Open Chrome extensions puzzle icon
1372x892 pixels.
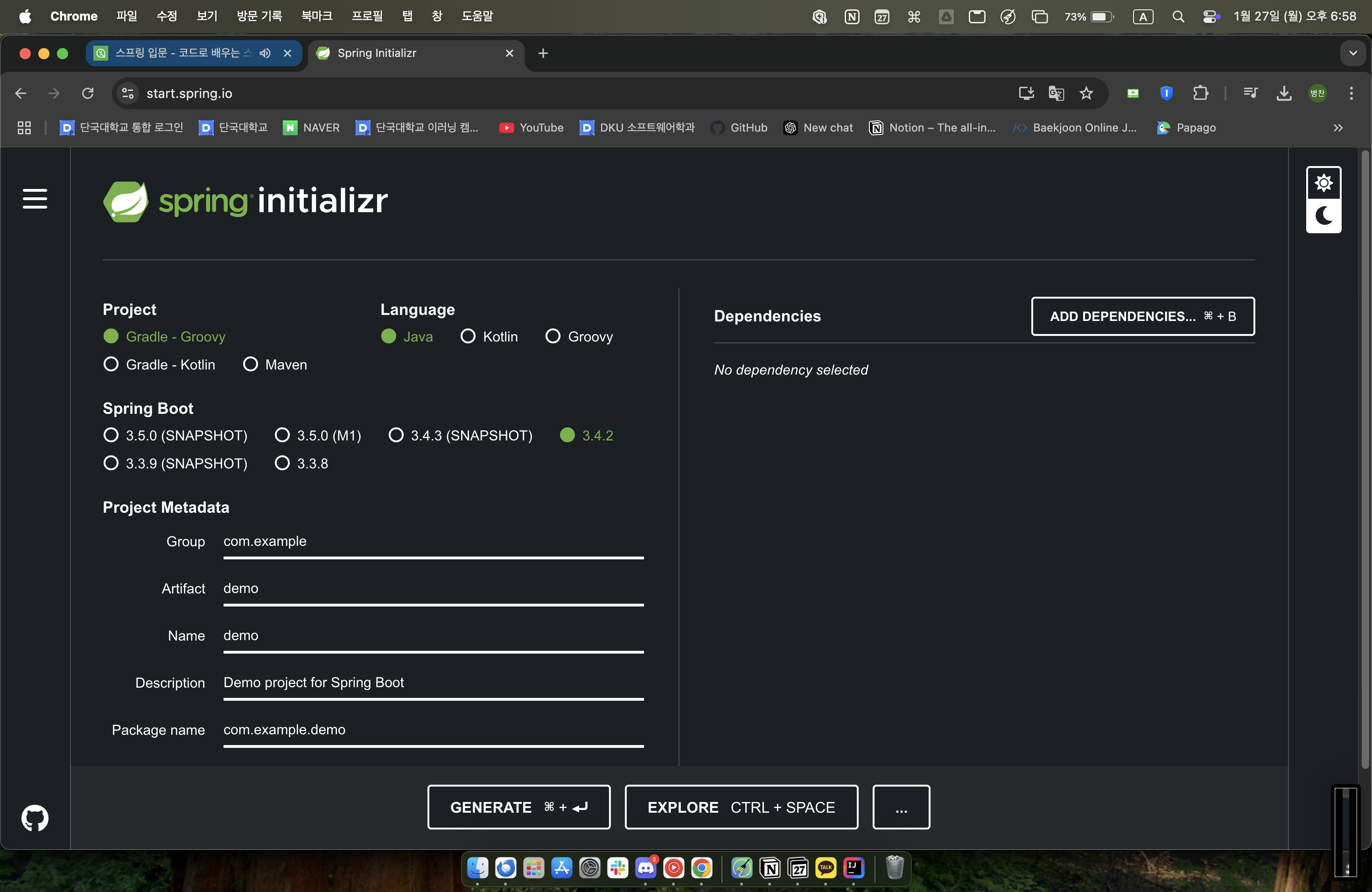point(1200,93)
